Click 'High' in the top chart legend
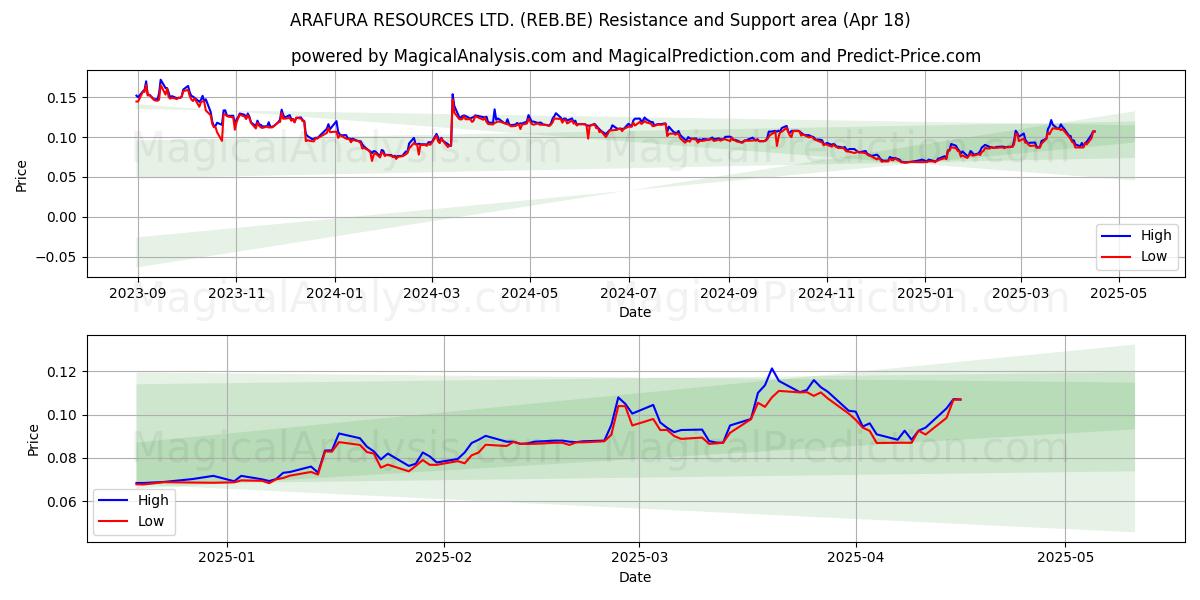The width and height of the screenshot is (1200, 600). pos(1156,236)
